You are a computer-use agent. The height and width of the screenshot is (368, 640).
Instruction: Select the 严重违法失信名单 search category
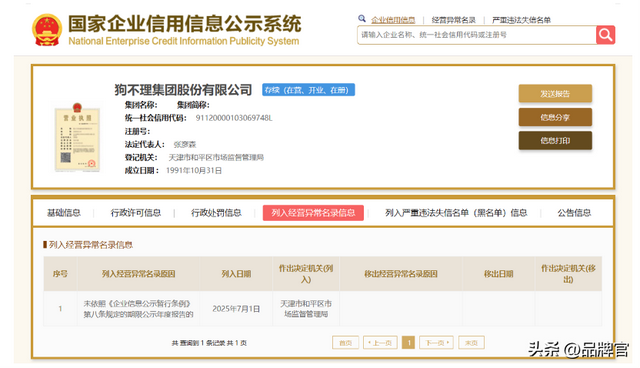pyautogui.click(x=521, y=20)
